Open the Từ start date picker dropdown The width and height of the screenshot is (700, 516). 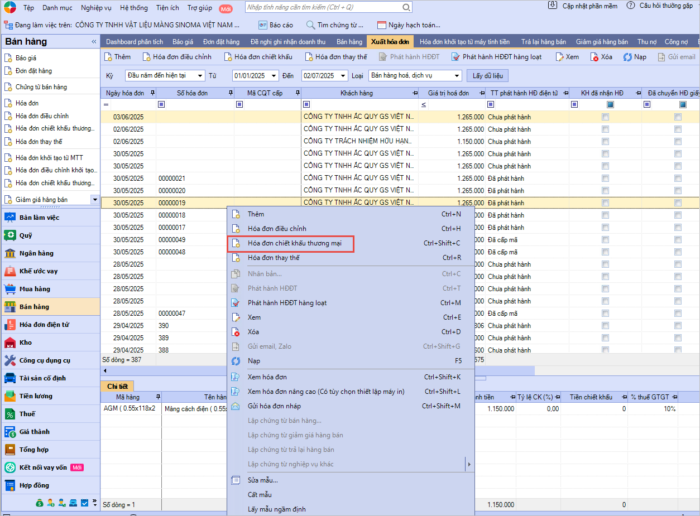pos(272,76)
